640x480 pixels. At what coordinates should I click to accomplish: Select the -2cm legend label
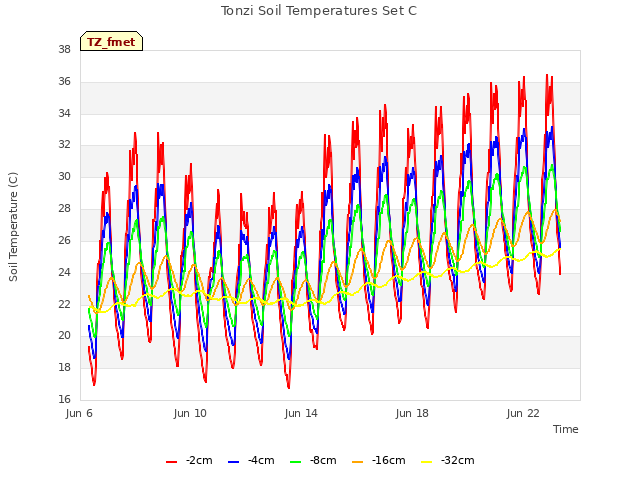[199, 460]
